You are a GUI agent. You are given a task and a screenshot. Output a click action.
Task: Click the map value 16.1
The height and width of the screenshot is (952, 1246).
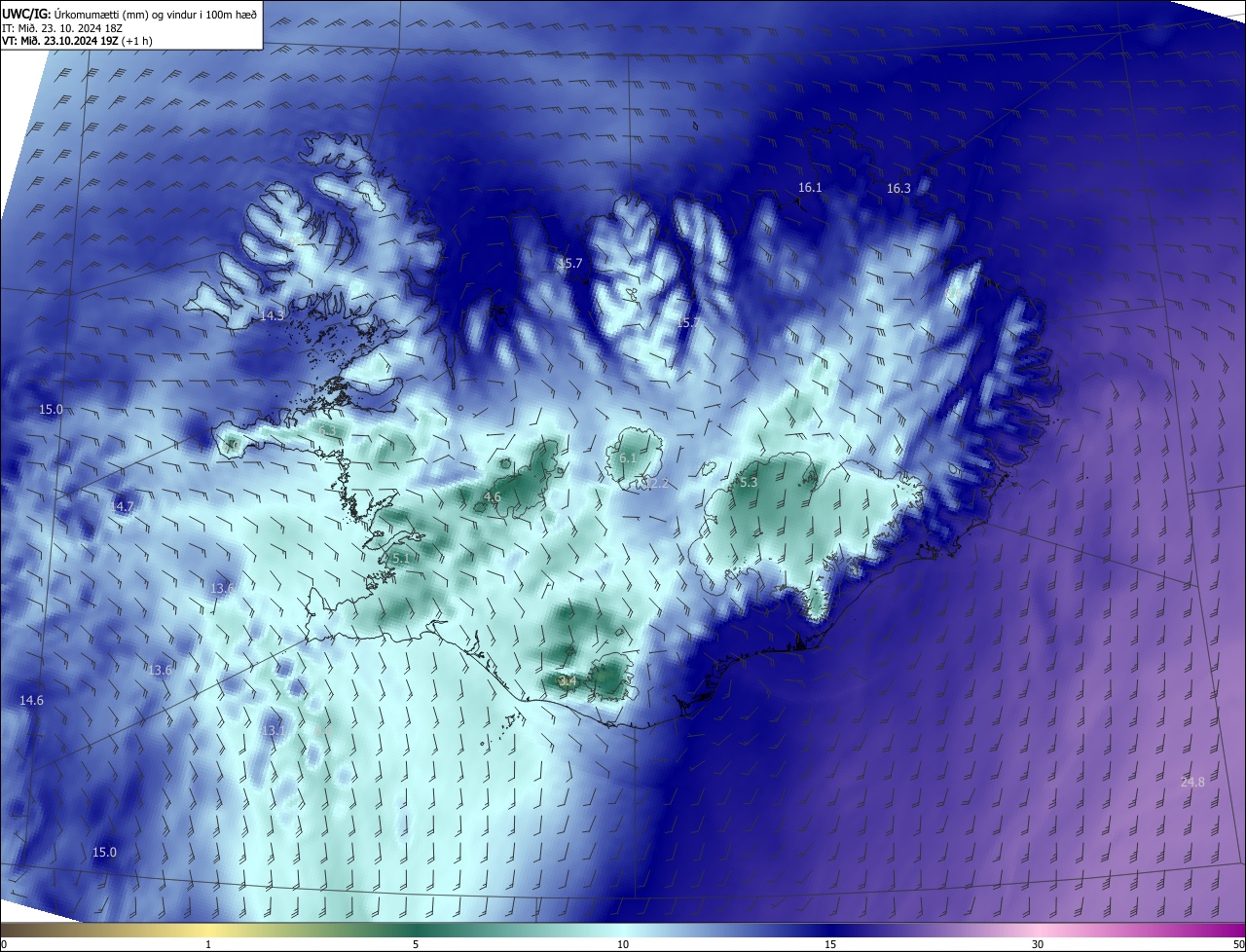pos(810,188)
